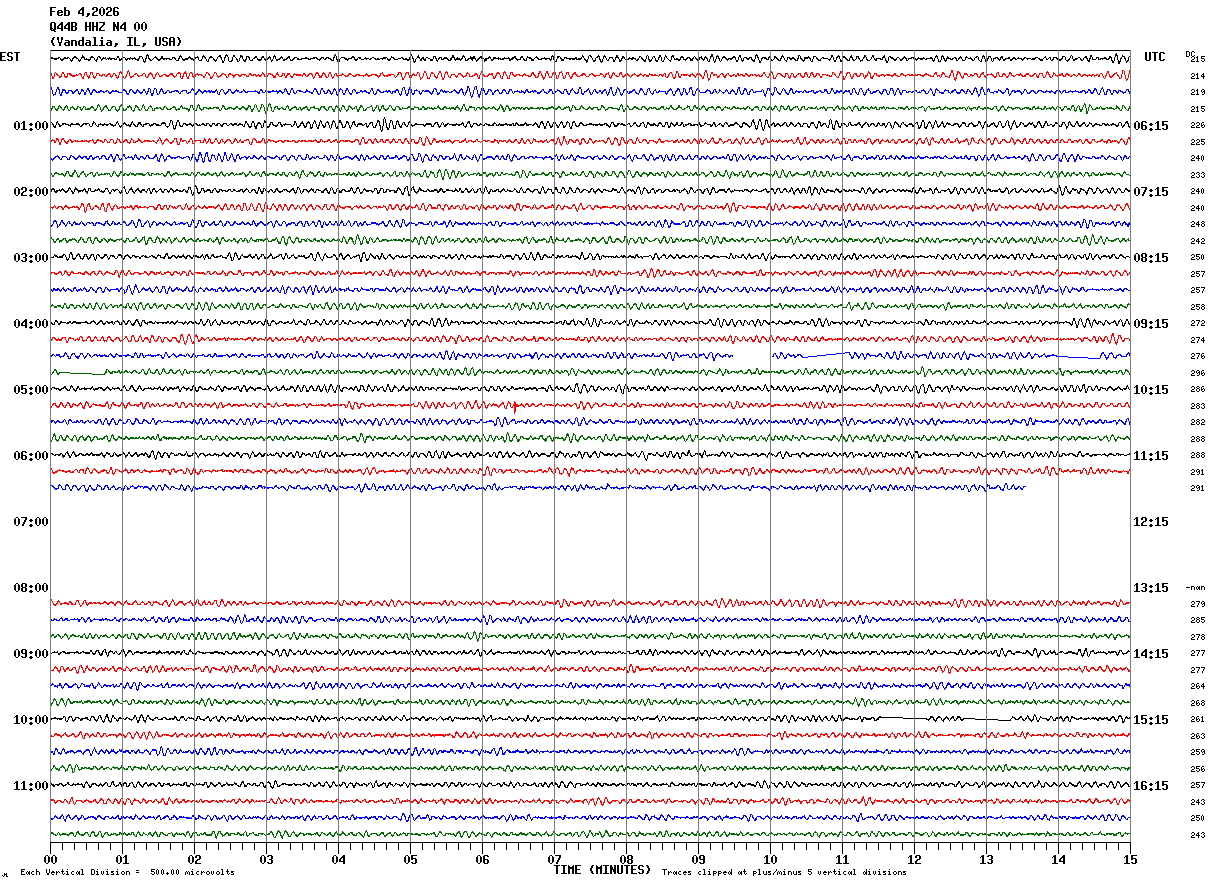The height and width of the screenshot is (886, 1210).
Task: Select the "08:00" EST time label
Action: 31,588
